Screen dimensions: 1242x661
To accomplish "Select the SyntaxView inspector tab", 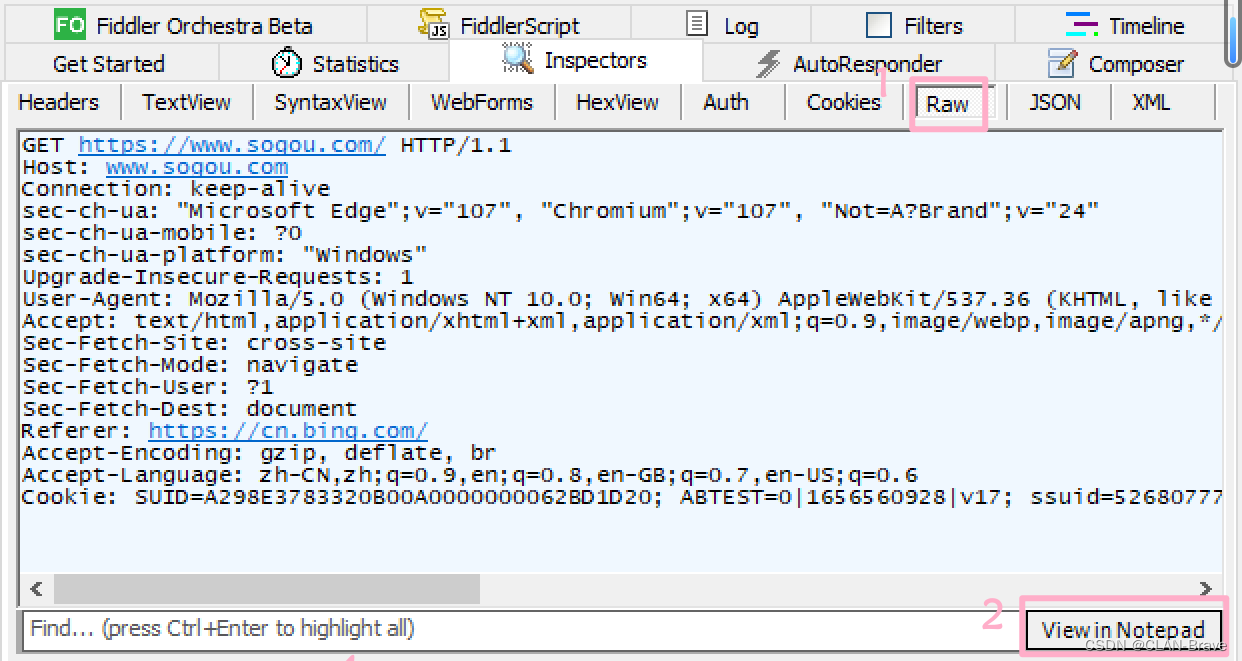I will point(330,102).
